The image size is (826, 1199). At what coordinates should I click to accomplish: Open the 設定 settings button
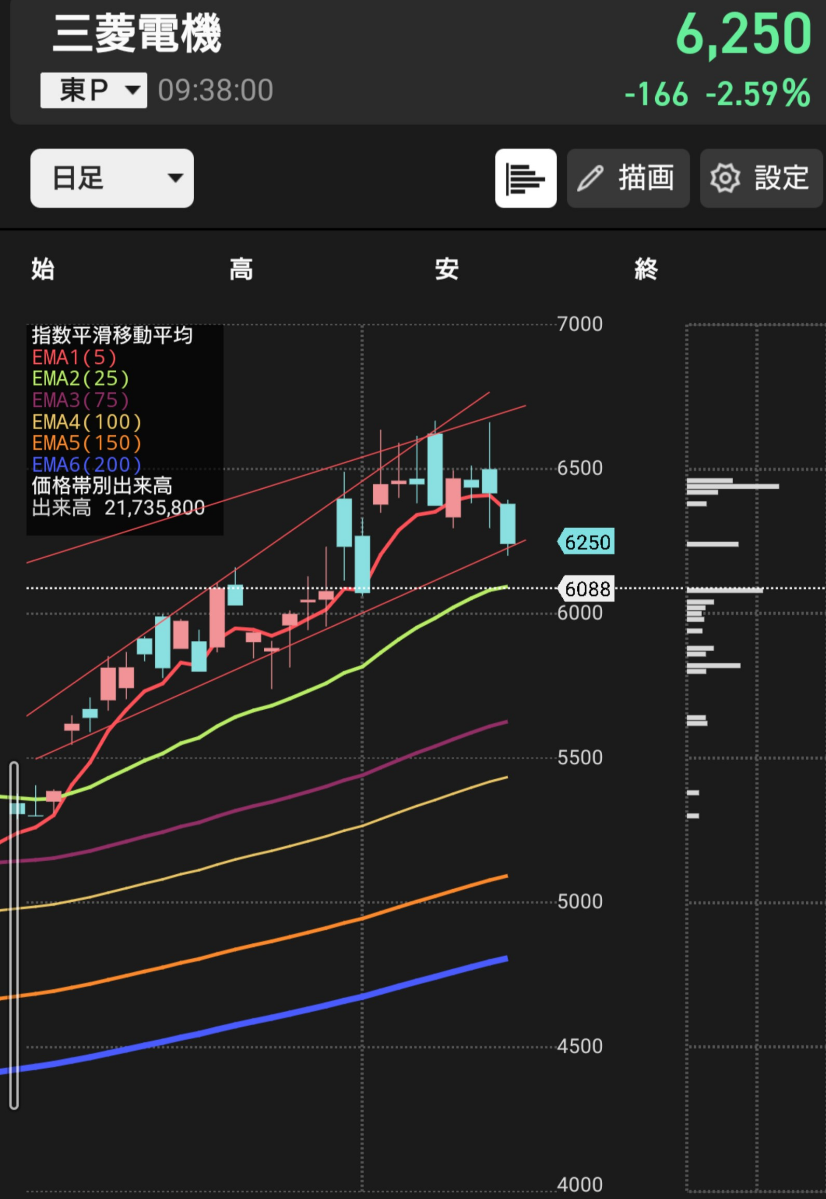click(x=761, y=178)
